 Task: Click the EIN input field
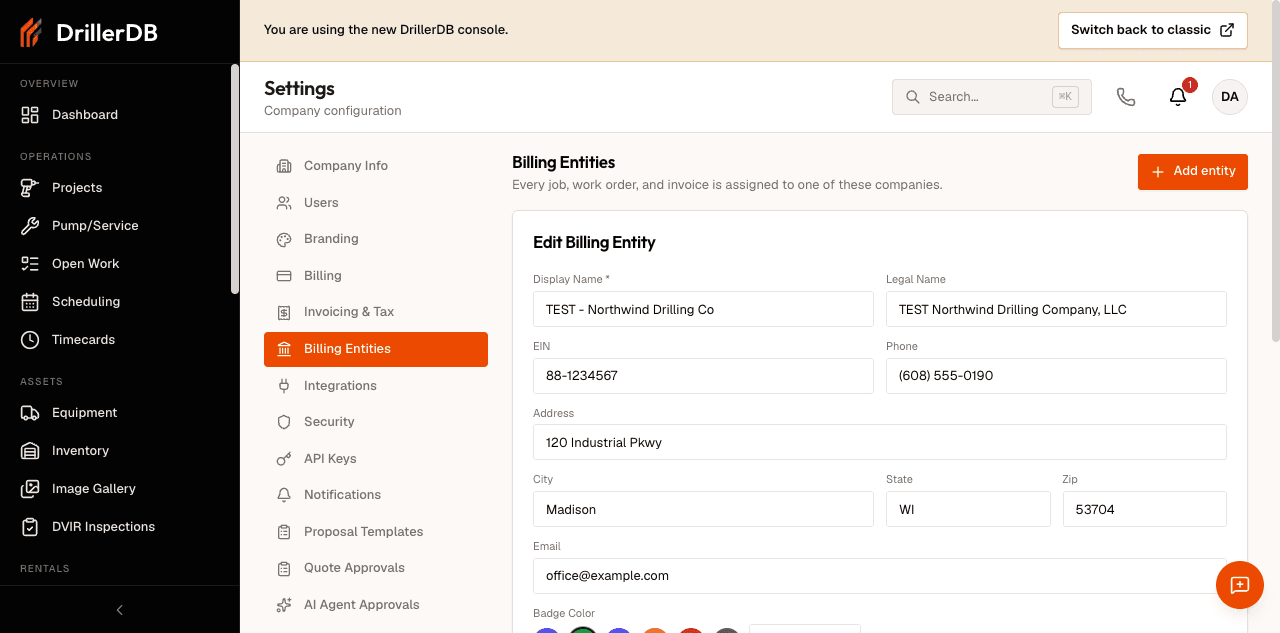703,376
